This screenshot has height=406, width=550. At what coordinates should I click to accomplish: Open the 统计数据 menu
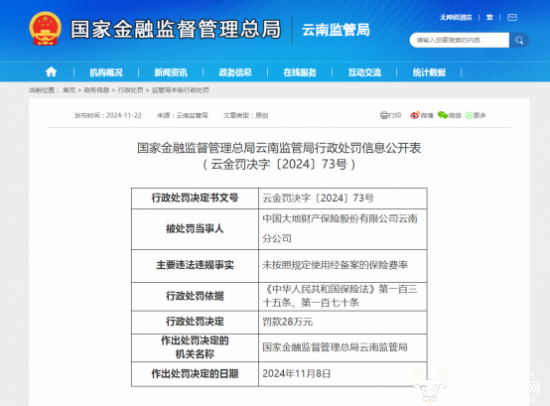pyautogui.click(x=429, y=72)
